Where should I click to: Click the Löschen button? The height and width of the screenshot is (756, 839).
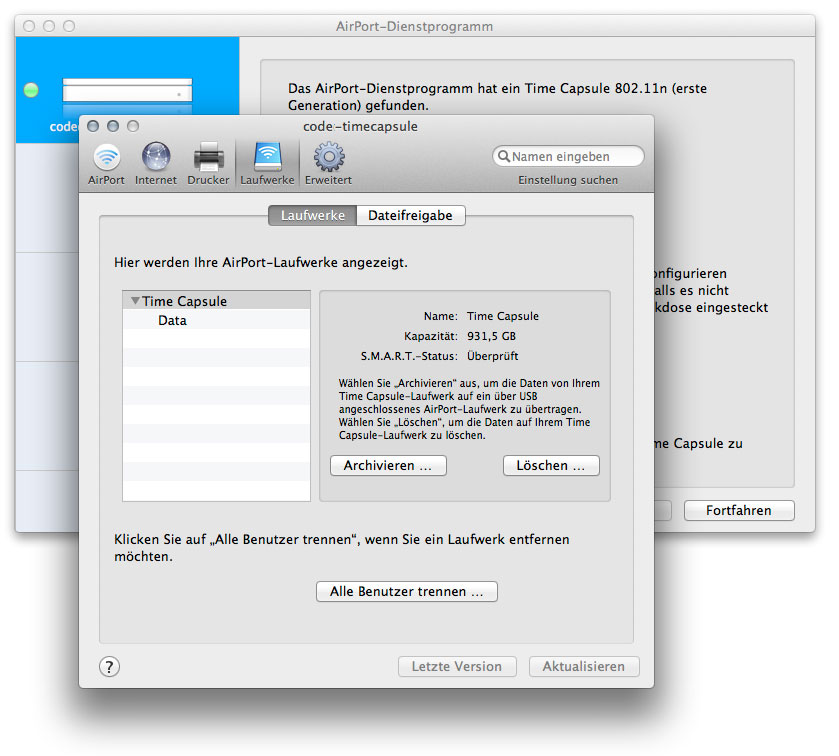tap(551, 466)
